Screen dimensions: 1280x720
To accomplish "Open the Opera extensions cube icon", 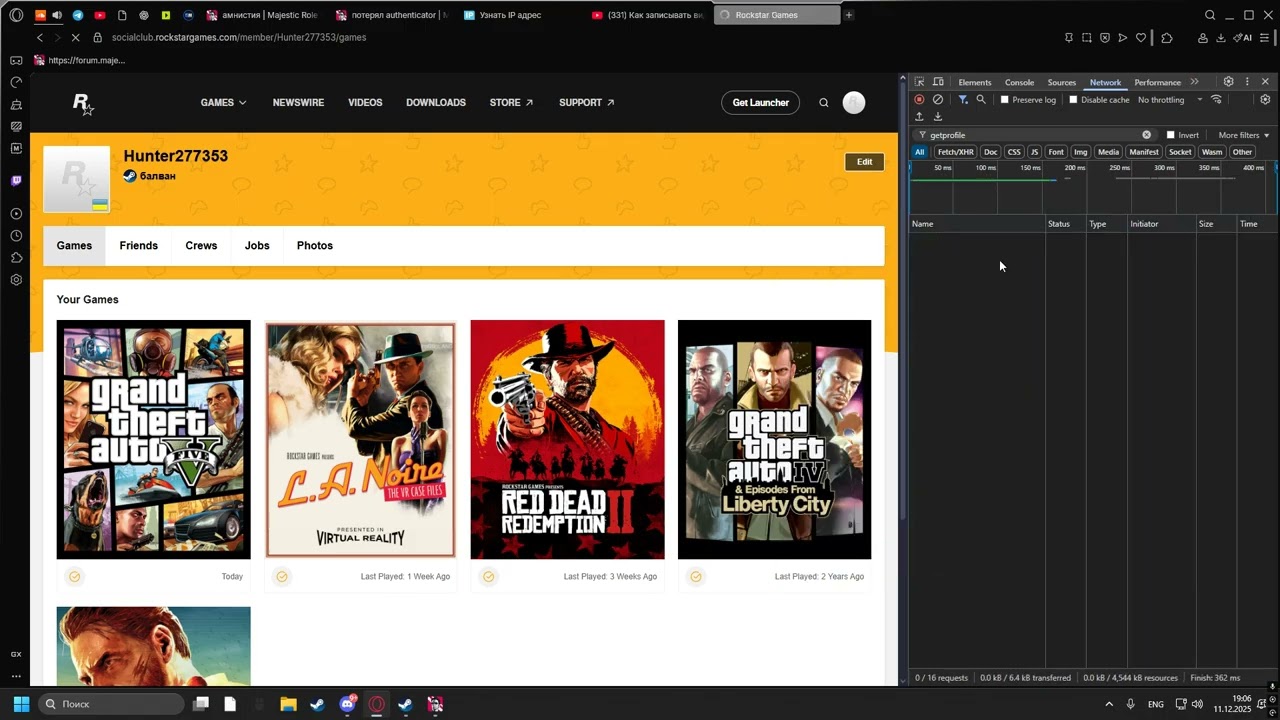I will pyautogui.click(x=1167, y=38).
